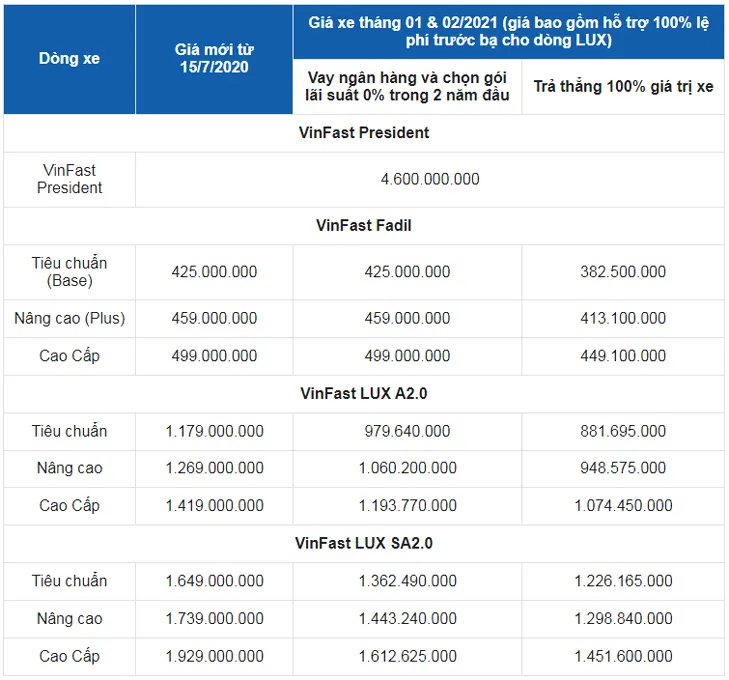Screen dimensions: 729x680
Task: Click the 4.600.000.000 price cell
Action: 430,179
